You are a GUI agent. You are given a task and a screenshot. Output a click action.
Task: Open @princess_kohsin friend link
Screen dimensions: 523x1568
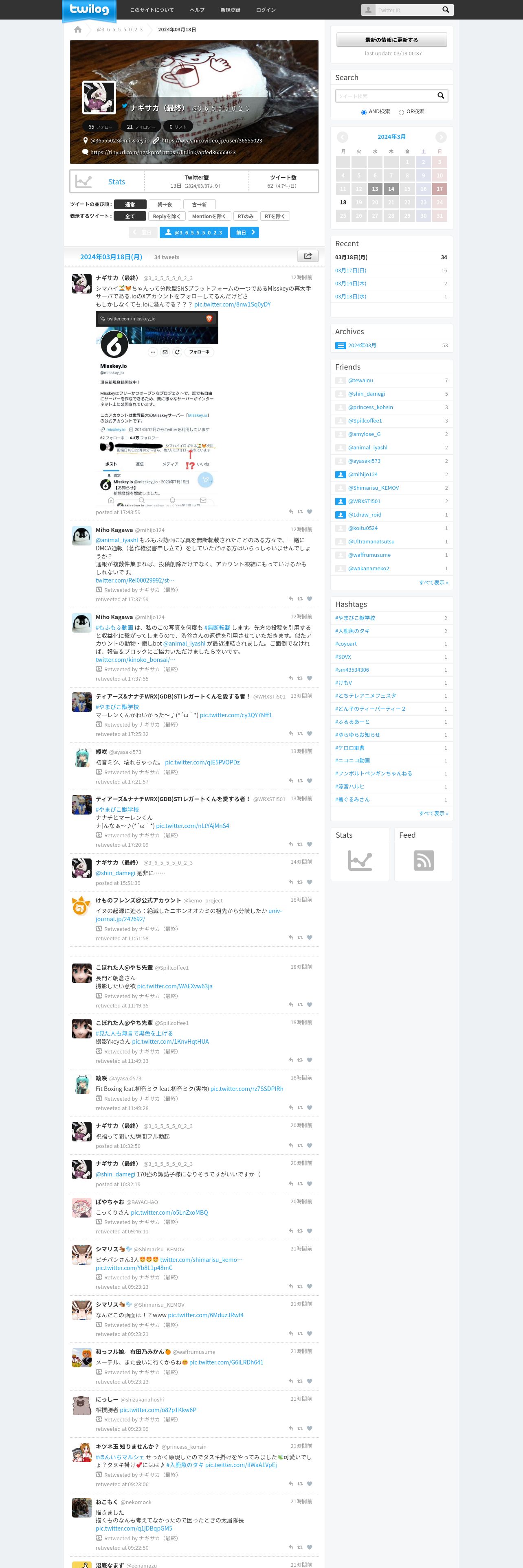(x=370, y=407)
